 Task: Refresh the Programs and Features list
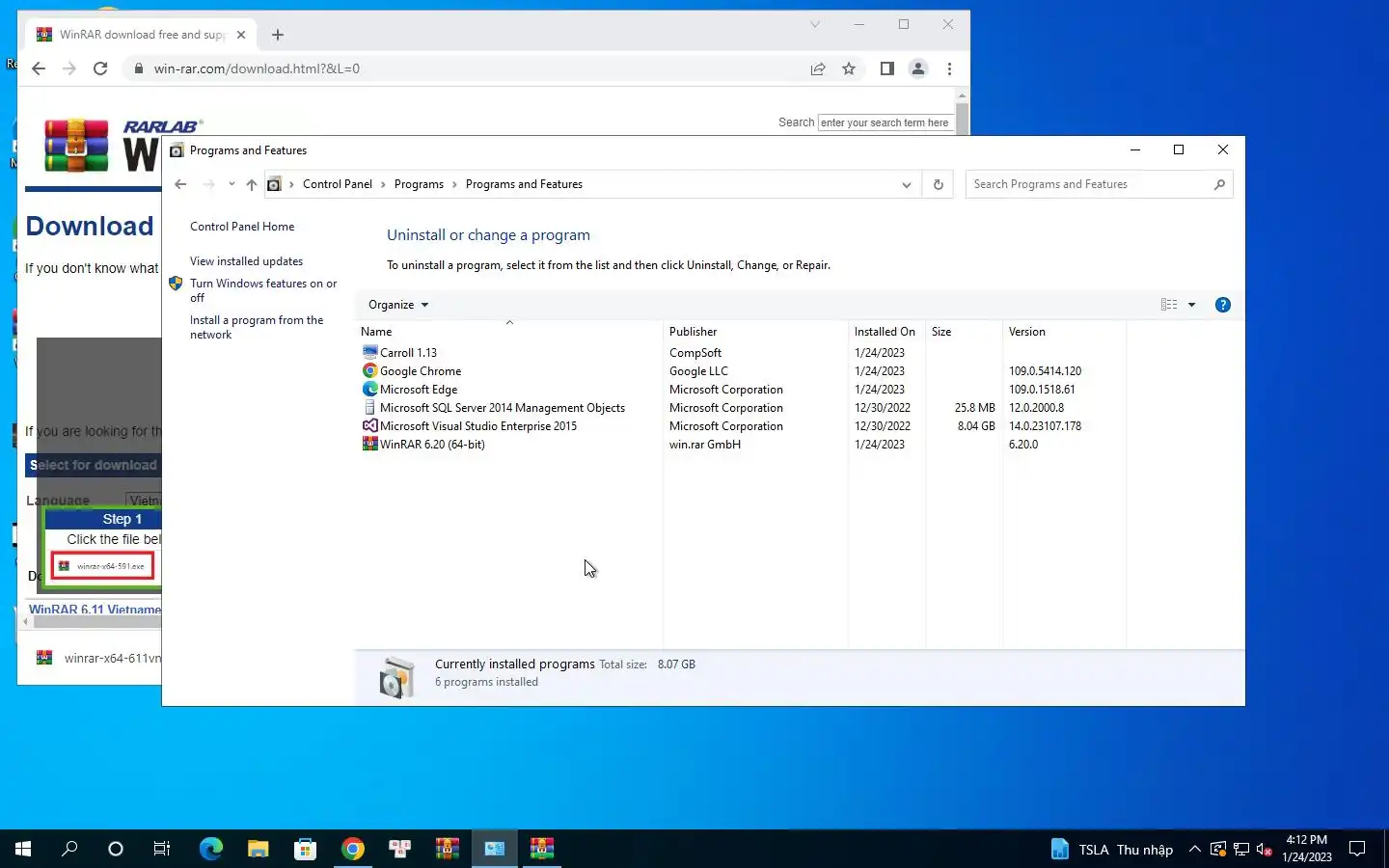[x=938, y=184]
